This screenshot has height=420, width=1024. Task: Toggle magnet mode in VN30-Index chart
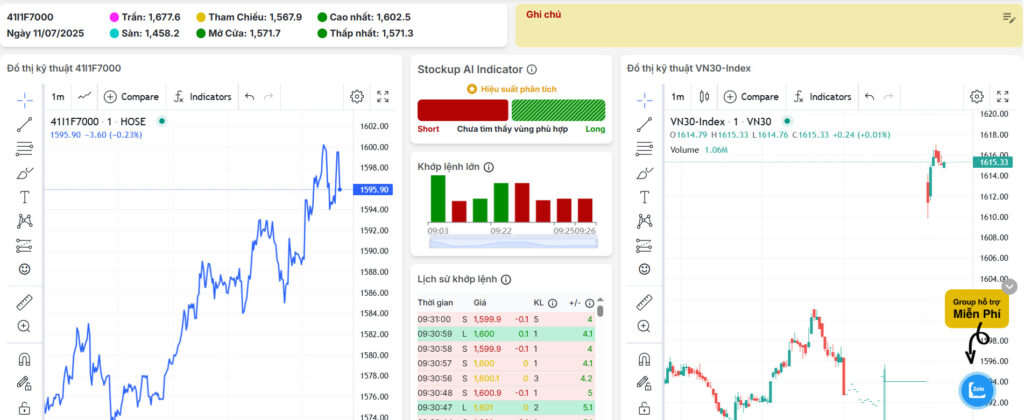coord(645,359)
